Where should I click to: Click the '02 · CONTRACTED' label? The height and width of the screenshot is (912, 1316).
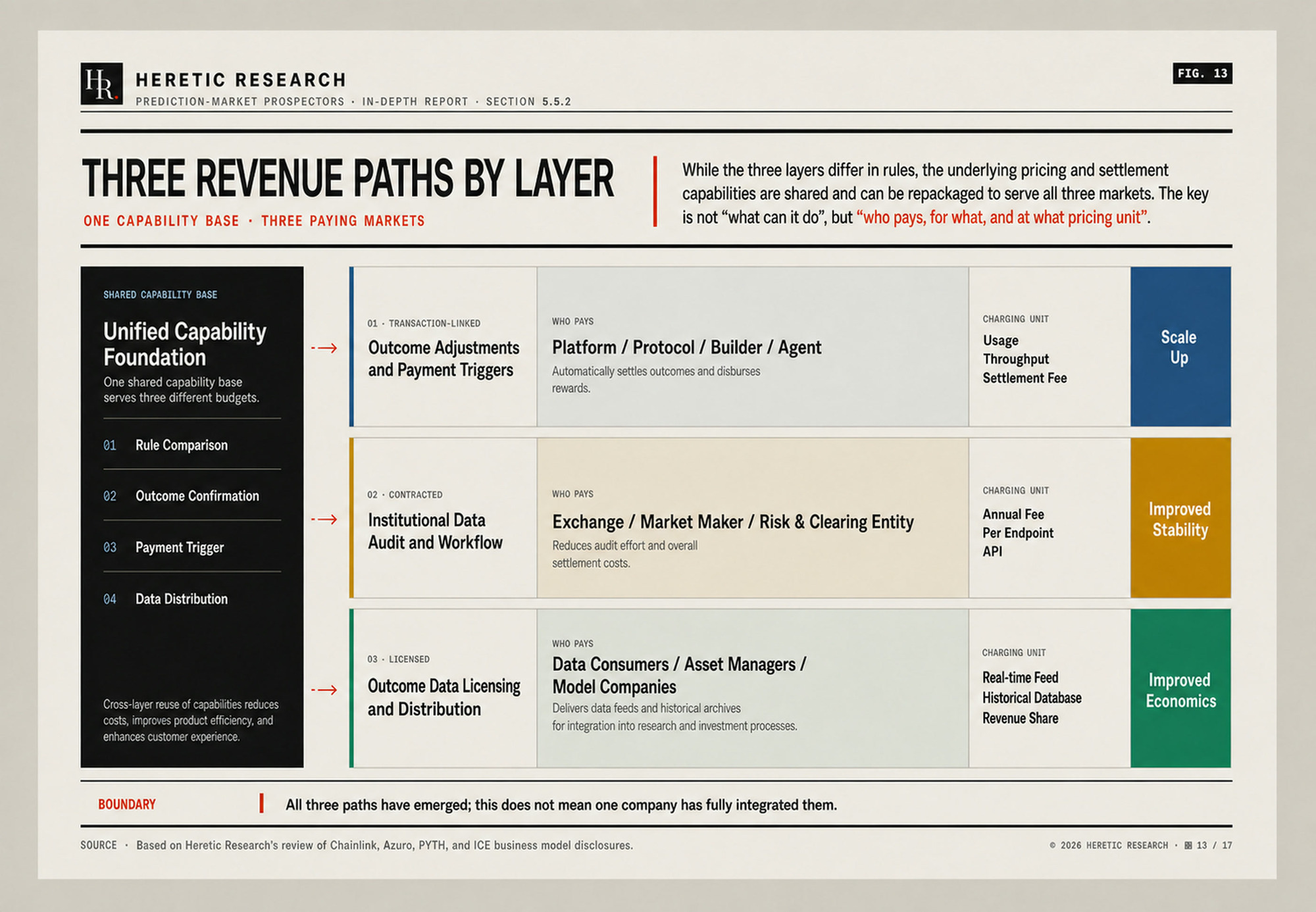pyautogui.click(x=405, y=494)
